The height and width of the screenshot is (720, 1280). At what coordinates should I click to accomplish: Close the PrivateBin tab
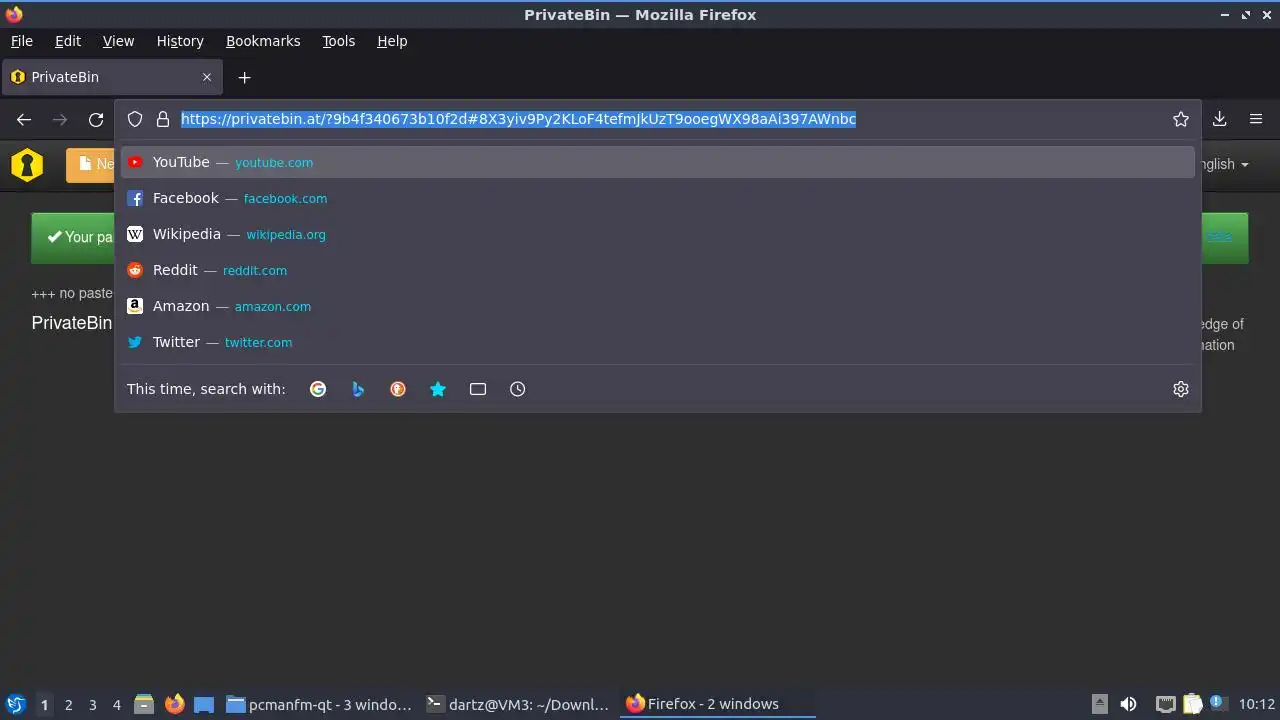(207, 77)
